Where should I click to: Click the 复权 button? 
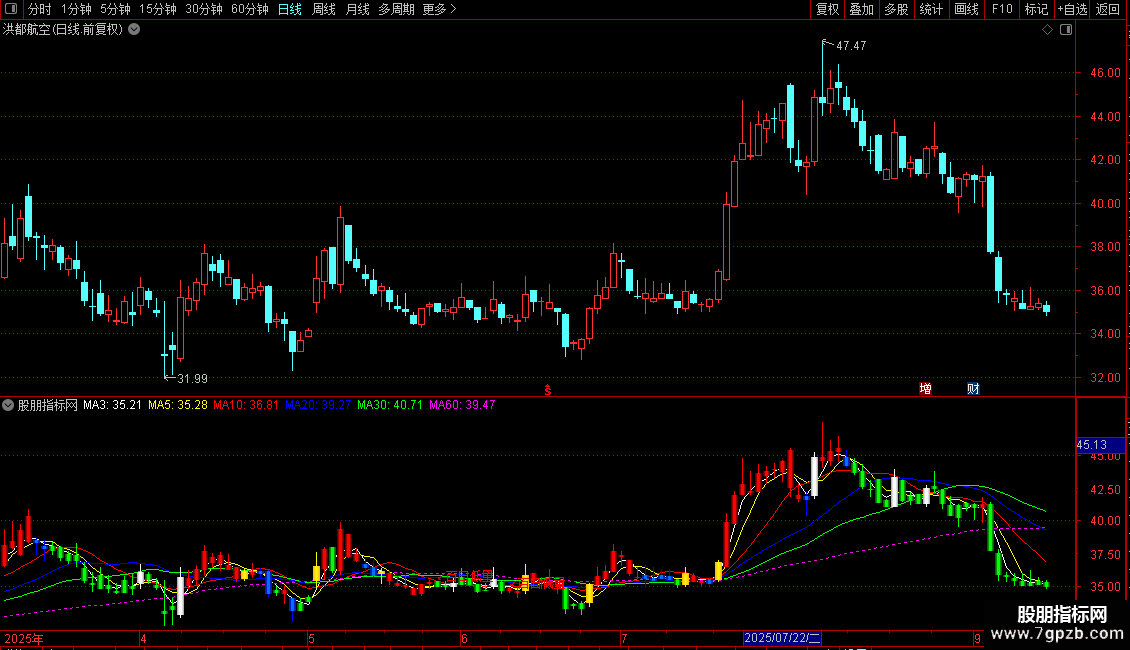(827, 9)
